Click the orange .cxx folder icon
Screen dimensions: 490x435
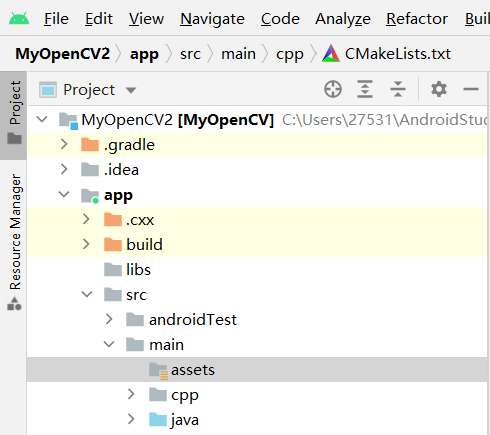113,219
